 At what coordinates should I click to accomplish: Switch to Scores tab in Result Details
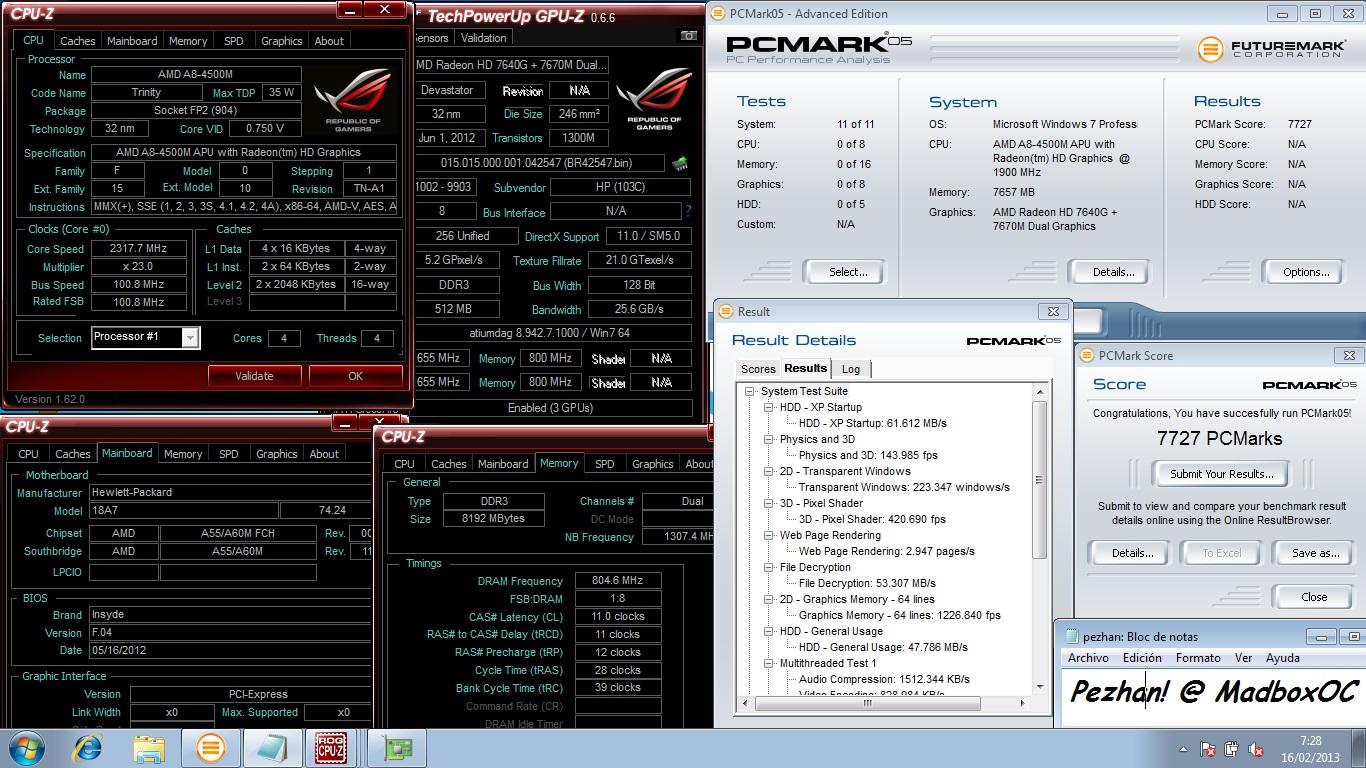pos(758,369)
